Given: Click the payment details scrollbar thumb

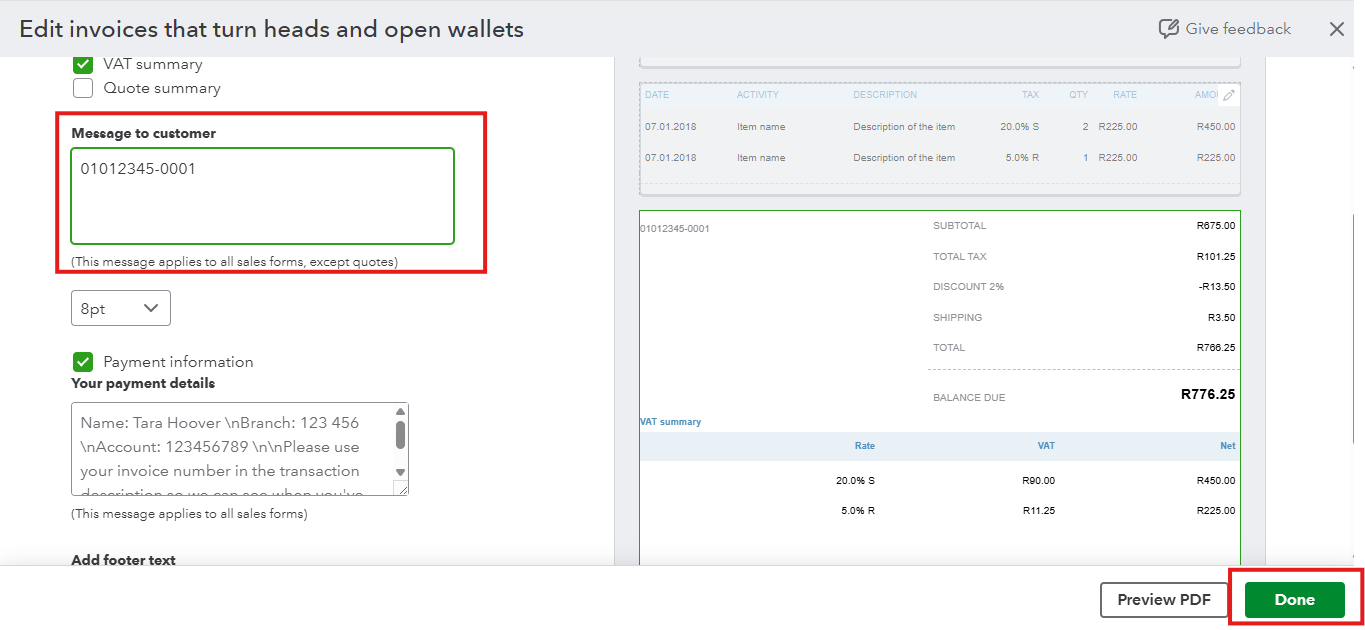Looking at the screenshot, I should click(400, 434).
